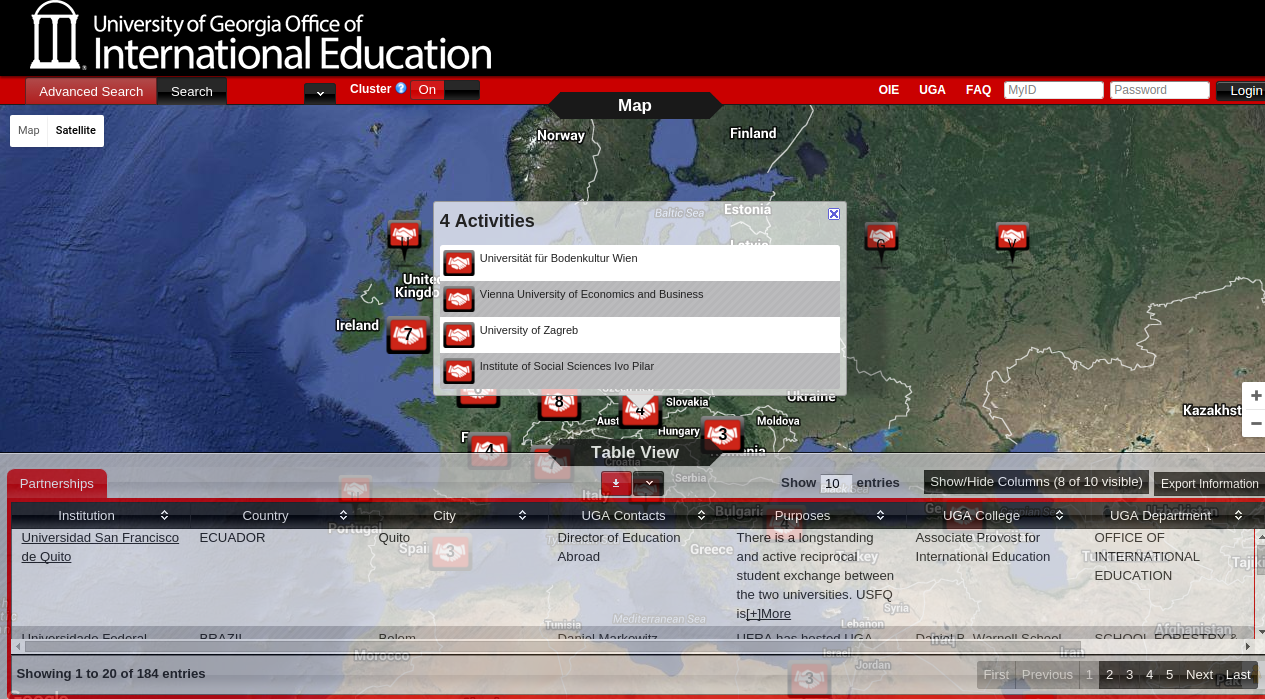Click the handshake marker labeled V in Russia
Screen dimensions: 1265x699
[x=1012, y=240]
